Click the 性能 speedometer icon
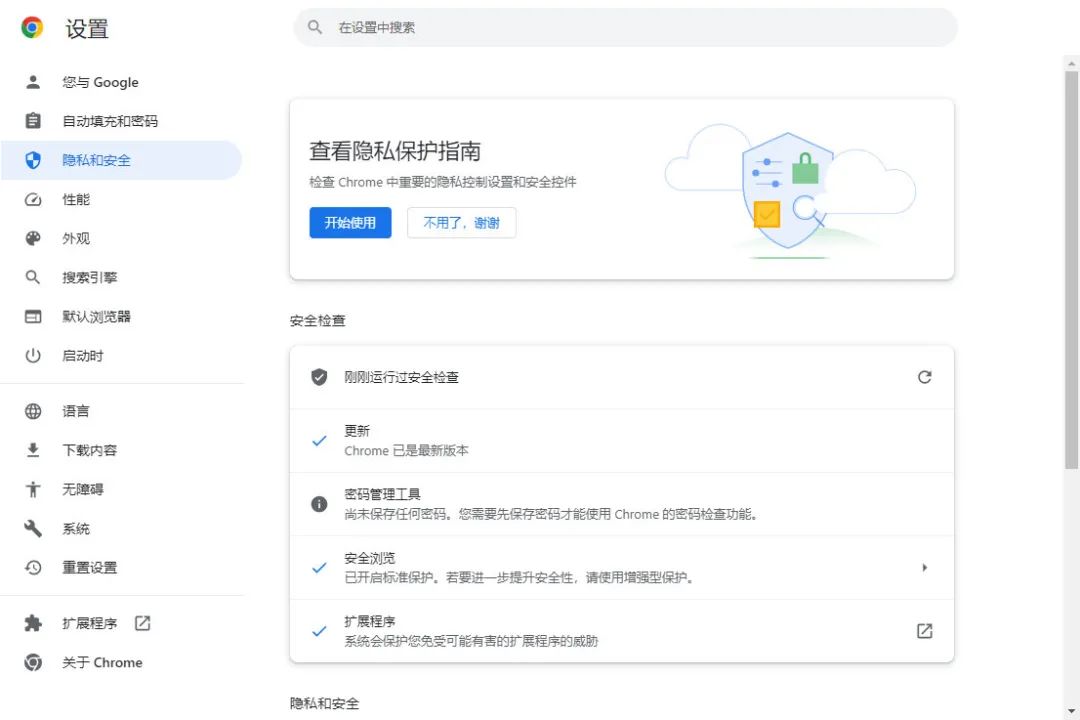Image resolution: width=1080 pixels, height=720 pixels. [32, 199]
